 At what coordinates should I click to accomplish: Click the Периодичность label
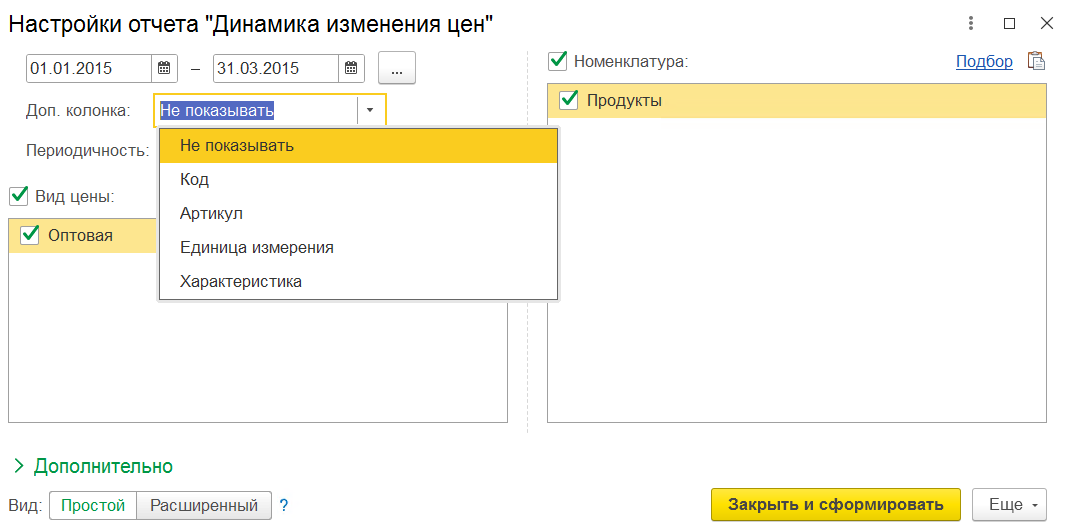[88, 151]
